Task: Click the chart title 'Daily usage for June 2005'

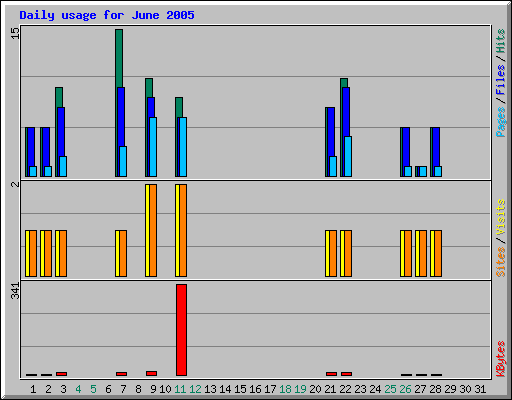Action: pyautogui.click(x=107, y=15)
